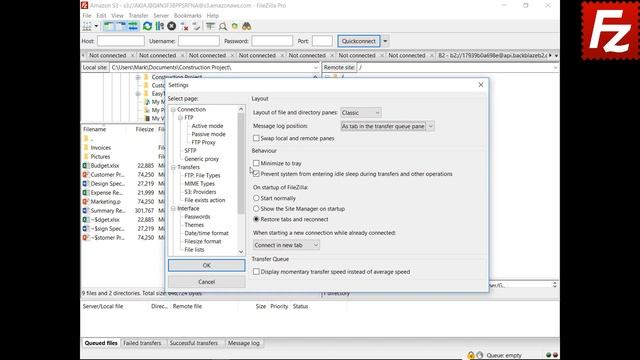Open remote file search binoculars icon
The height and width of the screenshot is (360, 640).
coord(247,27)
